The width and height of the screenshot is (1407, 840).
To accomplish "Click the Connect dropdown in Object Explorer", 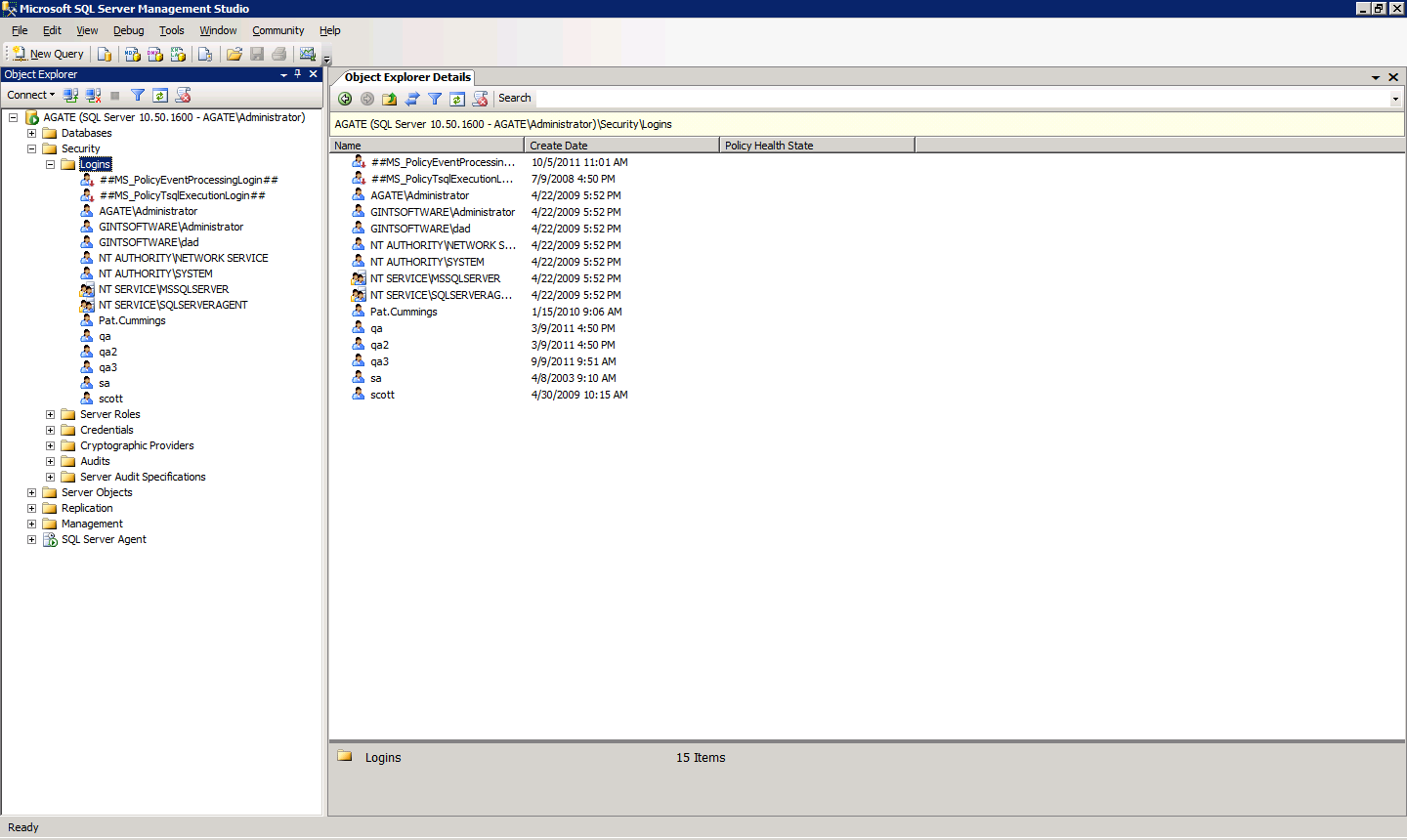I will (x=31, y=95).
